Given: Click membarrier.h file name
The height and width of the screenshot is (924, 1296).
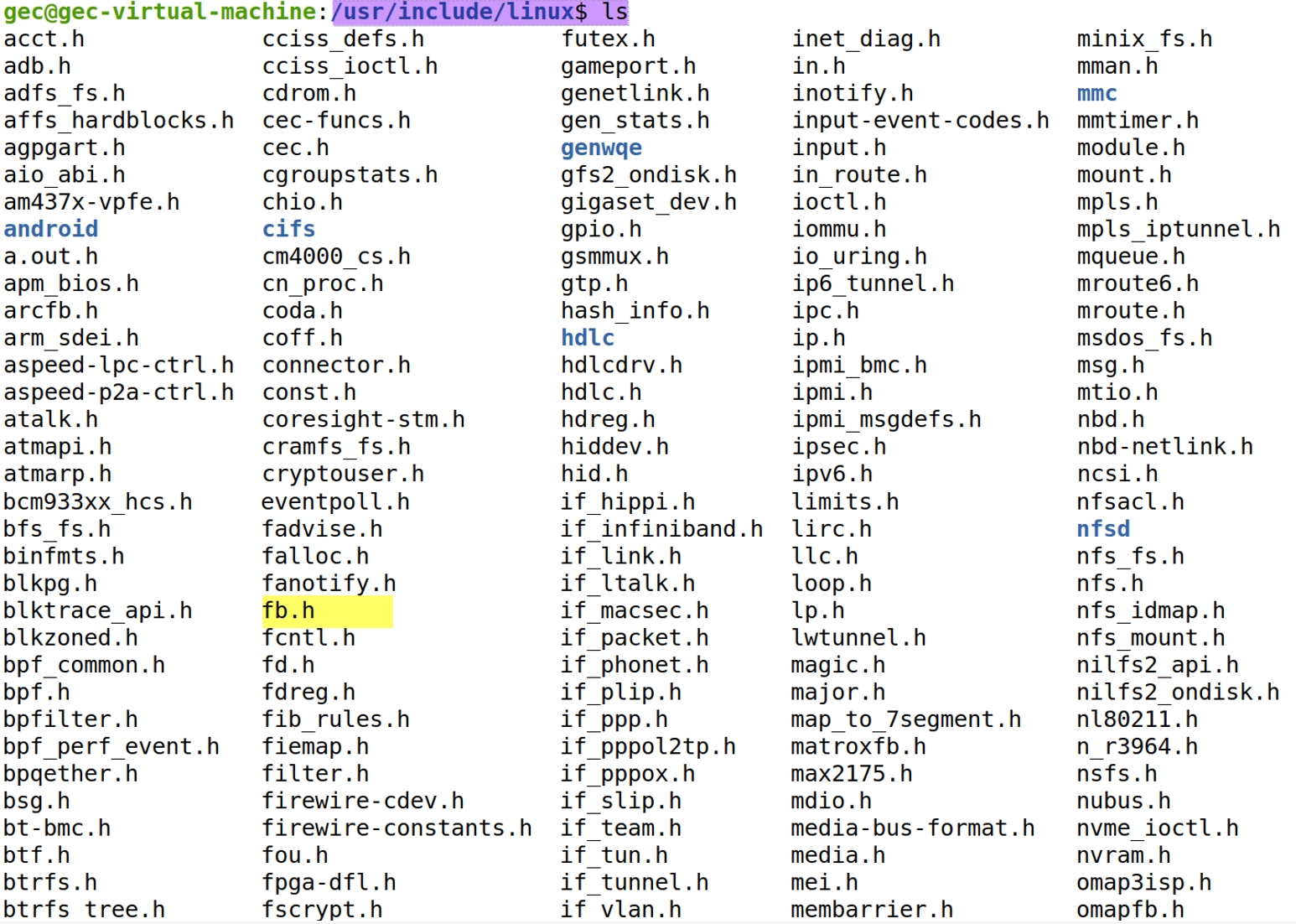Looking at the screenshot, I should 872,910.
